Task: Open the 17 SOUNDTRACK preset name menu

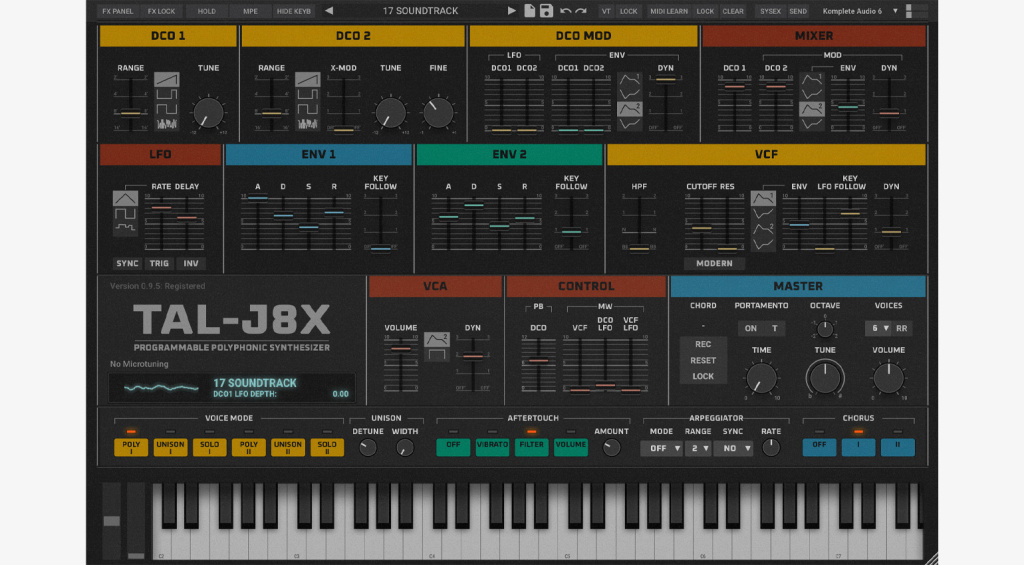Action: coord(421,11)
